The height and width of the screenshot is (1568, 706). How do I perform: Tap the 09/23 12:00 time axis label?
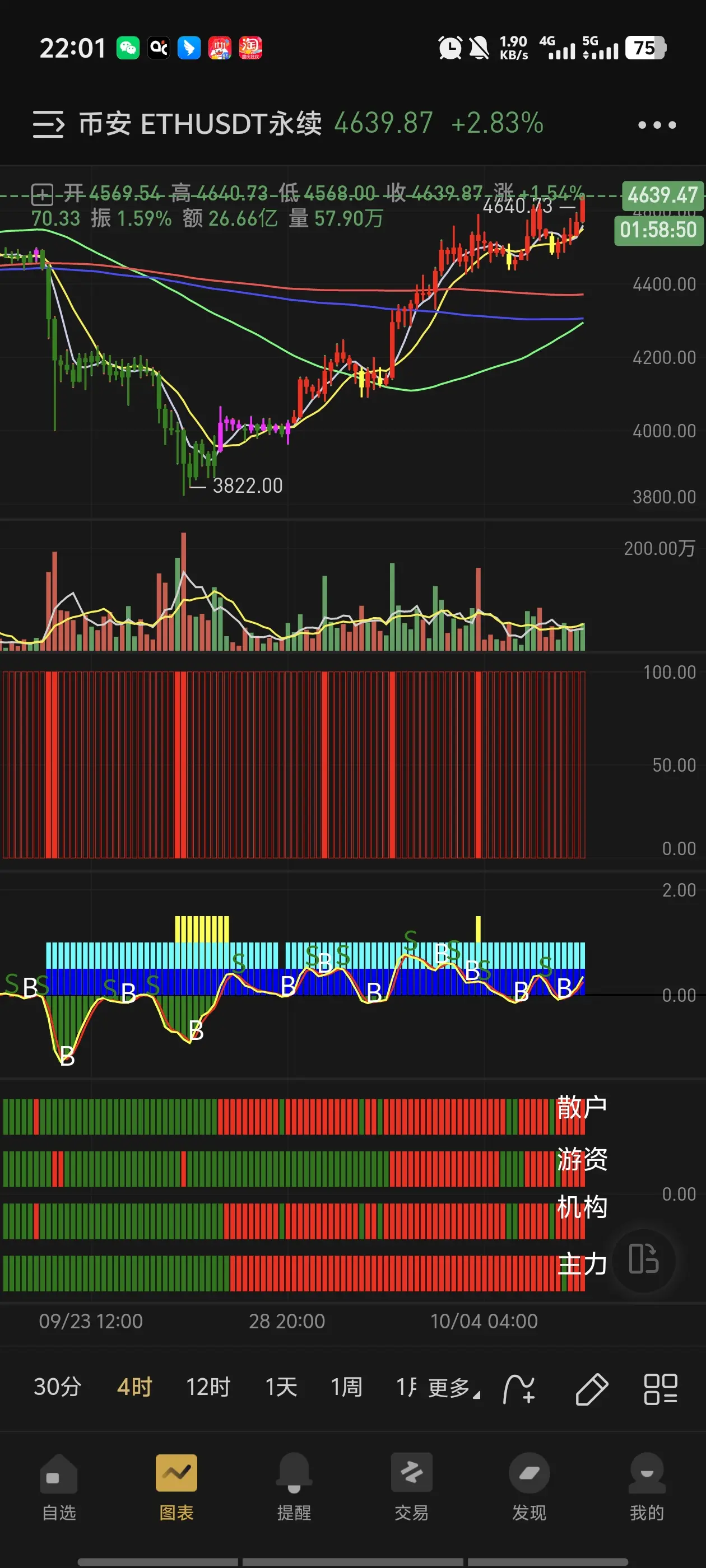coord(91,1321)
